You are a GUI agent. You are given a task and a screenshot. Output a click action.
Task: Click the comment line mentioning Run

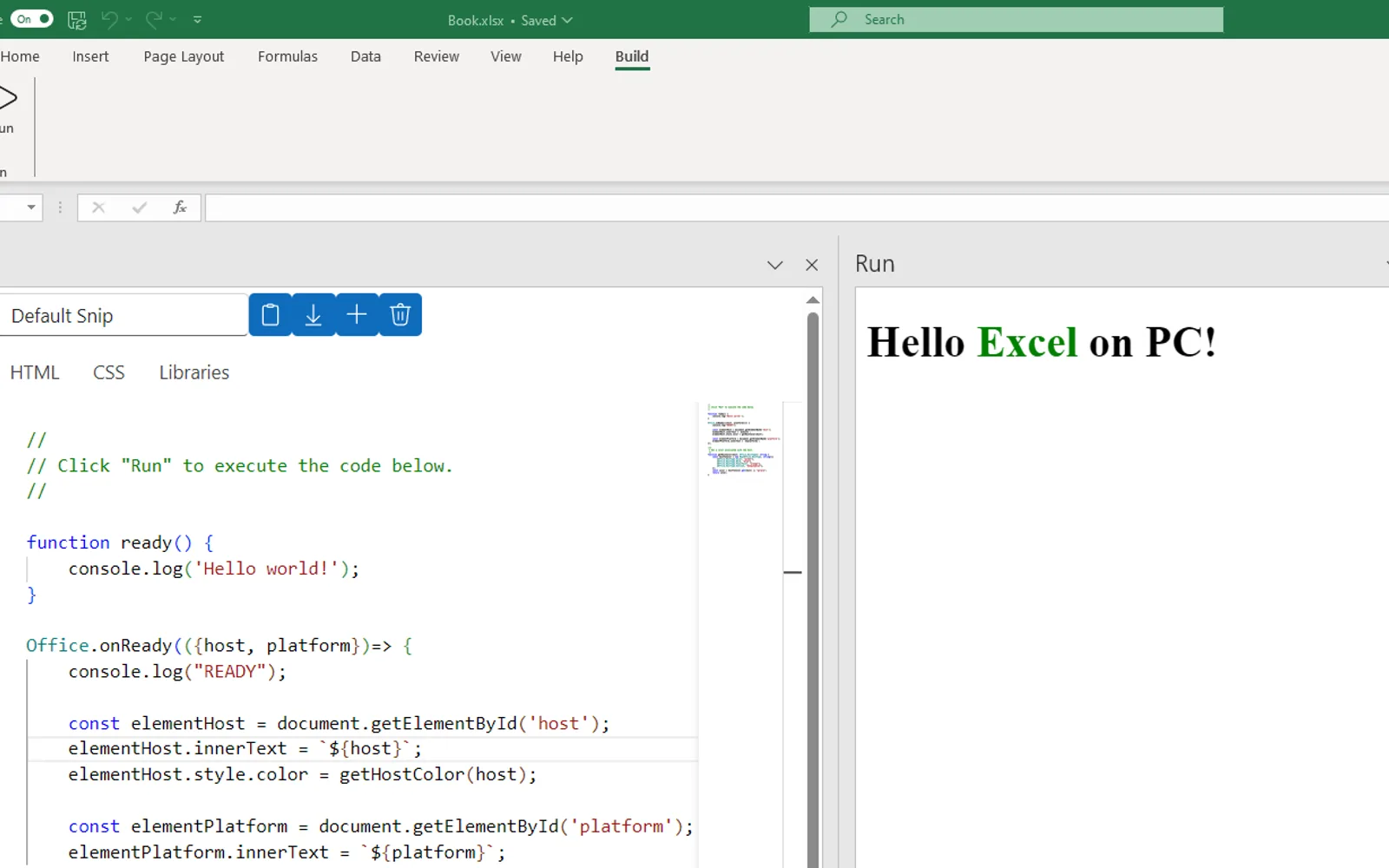240,465
